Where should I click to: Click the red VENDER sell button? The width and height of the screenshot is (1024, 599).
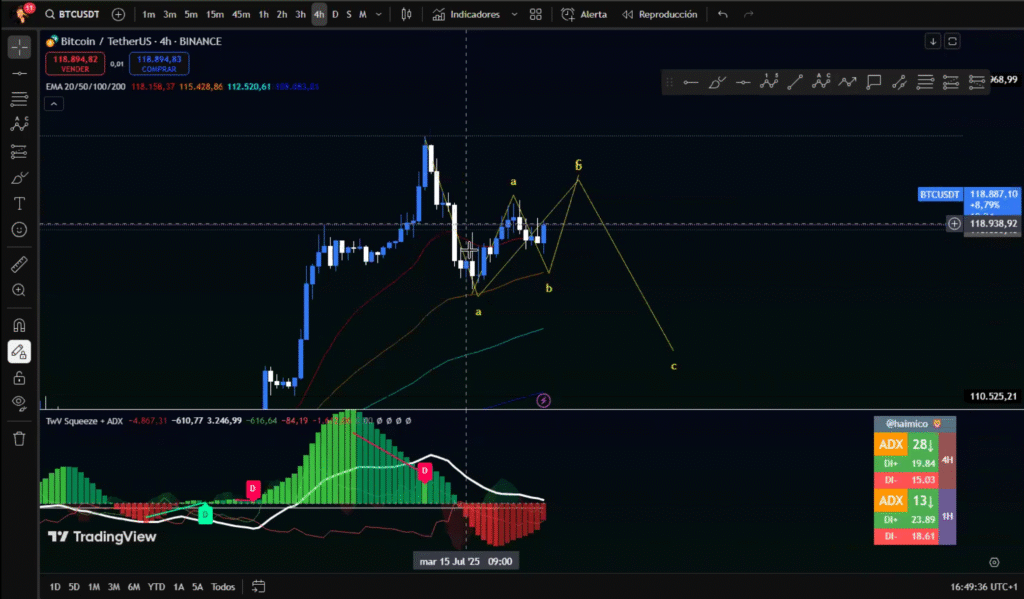75,63
